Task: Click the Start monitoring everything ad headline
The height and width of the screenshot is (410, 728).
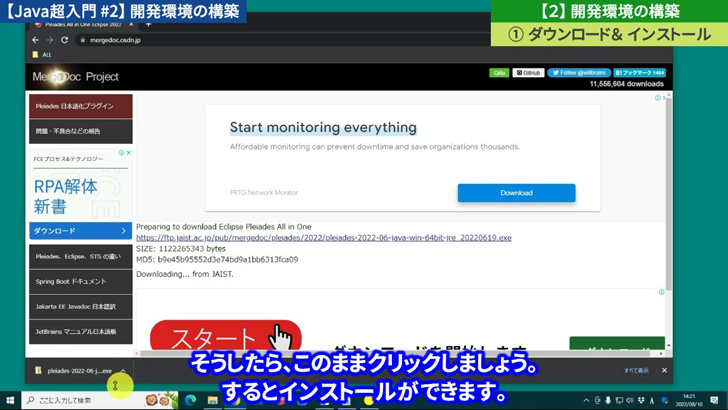Action: click(x=323, y=127)
